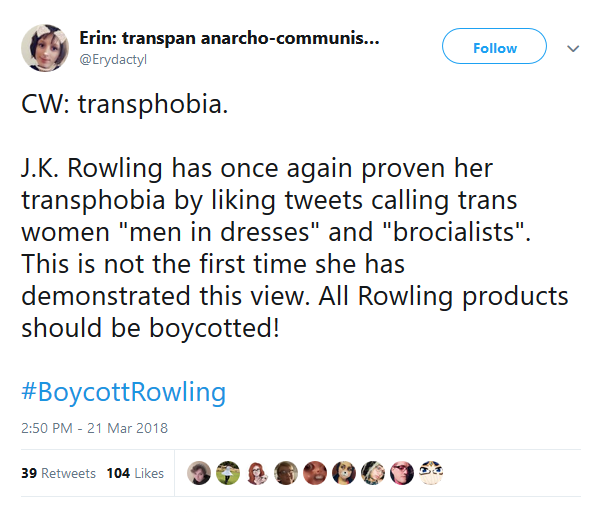The height and width of the screenshot is (512, 600).
Task: Expand the tweet options chevron menu
Action: pyautogui.click(x=573, y=49)
